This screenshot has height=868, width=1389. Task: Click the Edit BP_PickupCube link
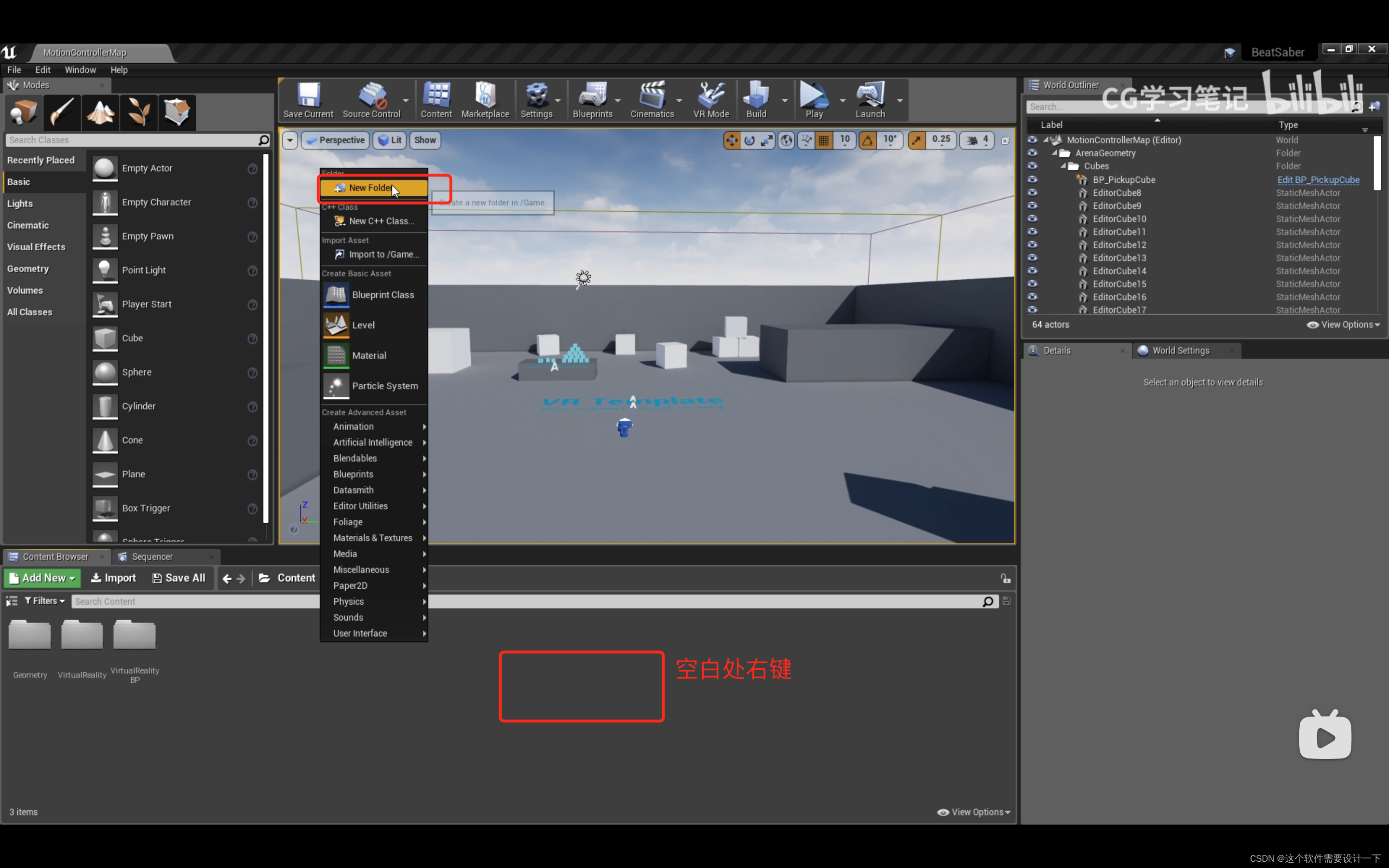1318,180
